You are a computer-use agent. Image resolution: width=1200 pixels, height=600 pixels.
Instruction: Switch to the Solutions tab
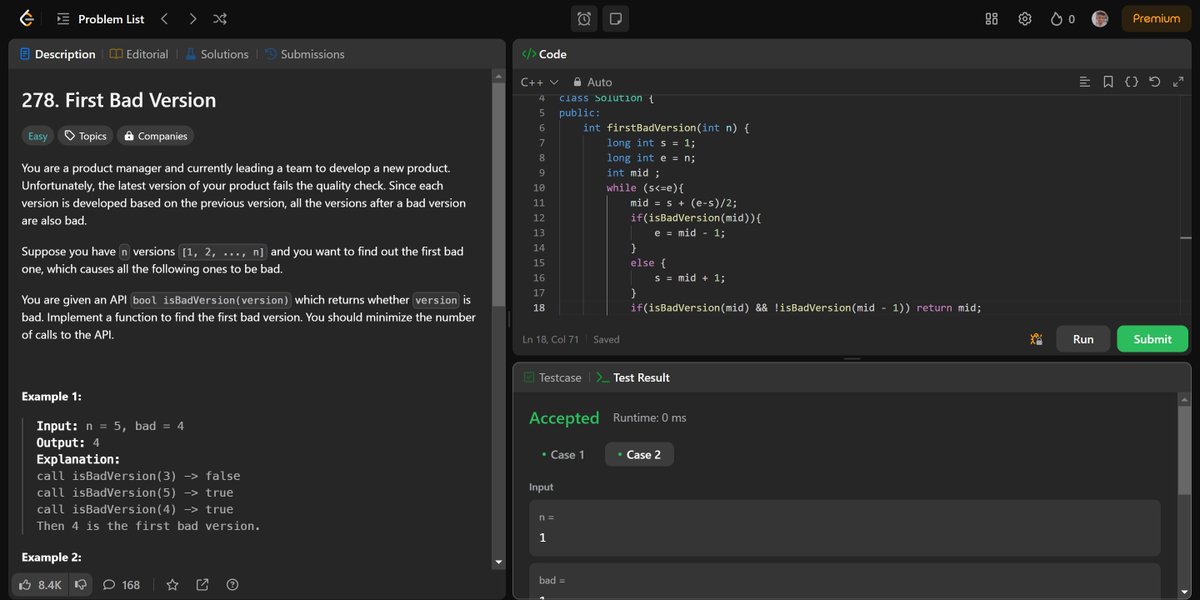tap(217, 53)
